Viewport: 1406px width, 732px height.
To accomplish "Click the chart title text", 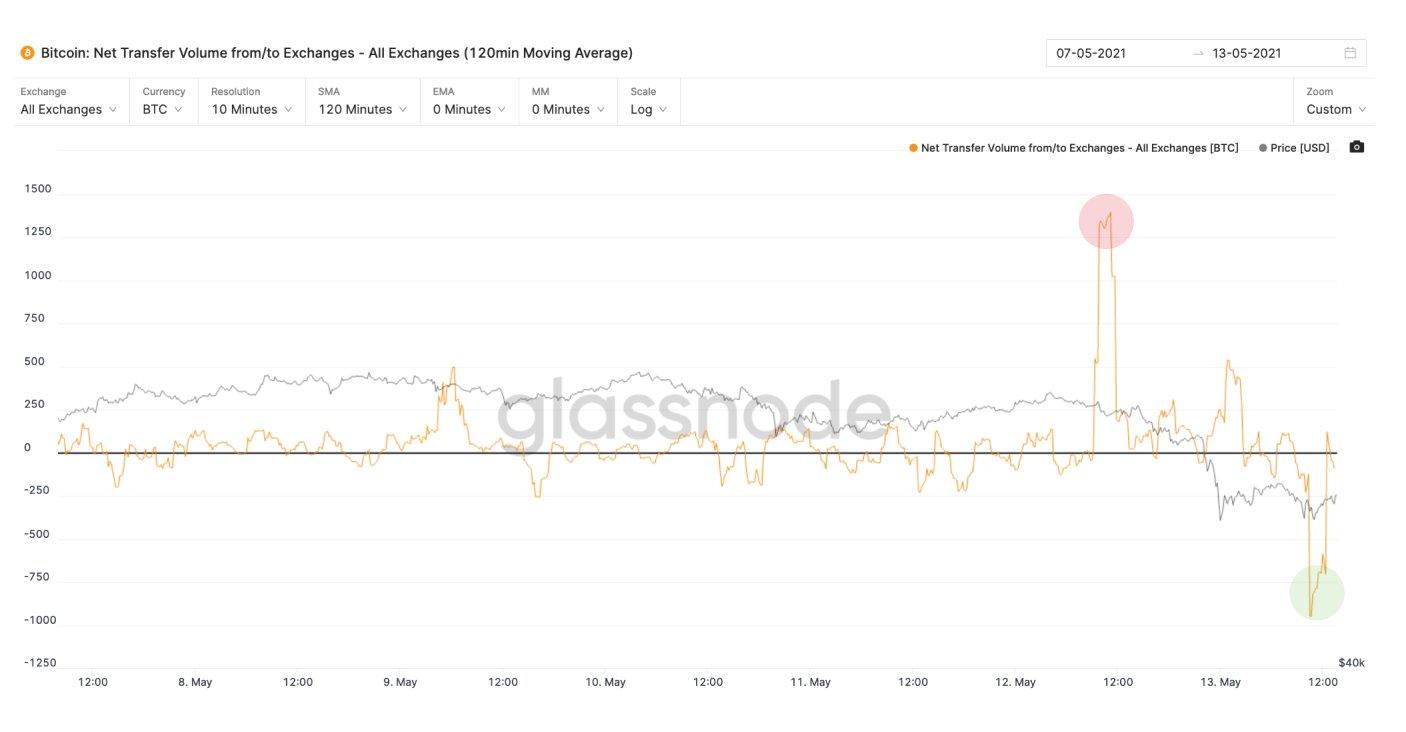I will [337, 53].
